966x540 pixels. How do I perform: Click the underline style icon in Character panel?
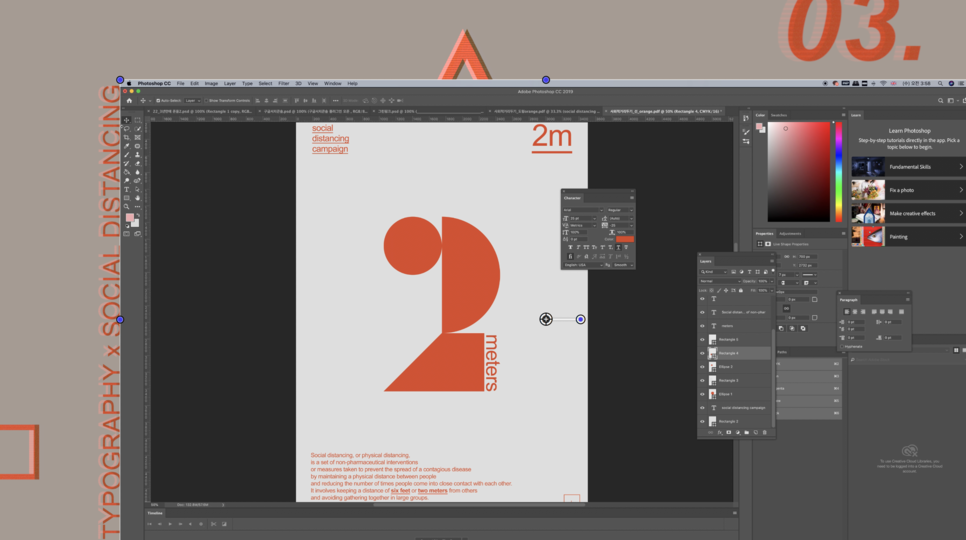(x=618, y=247)
